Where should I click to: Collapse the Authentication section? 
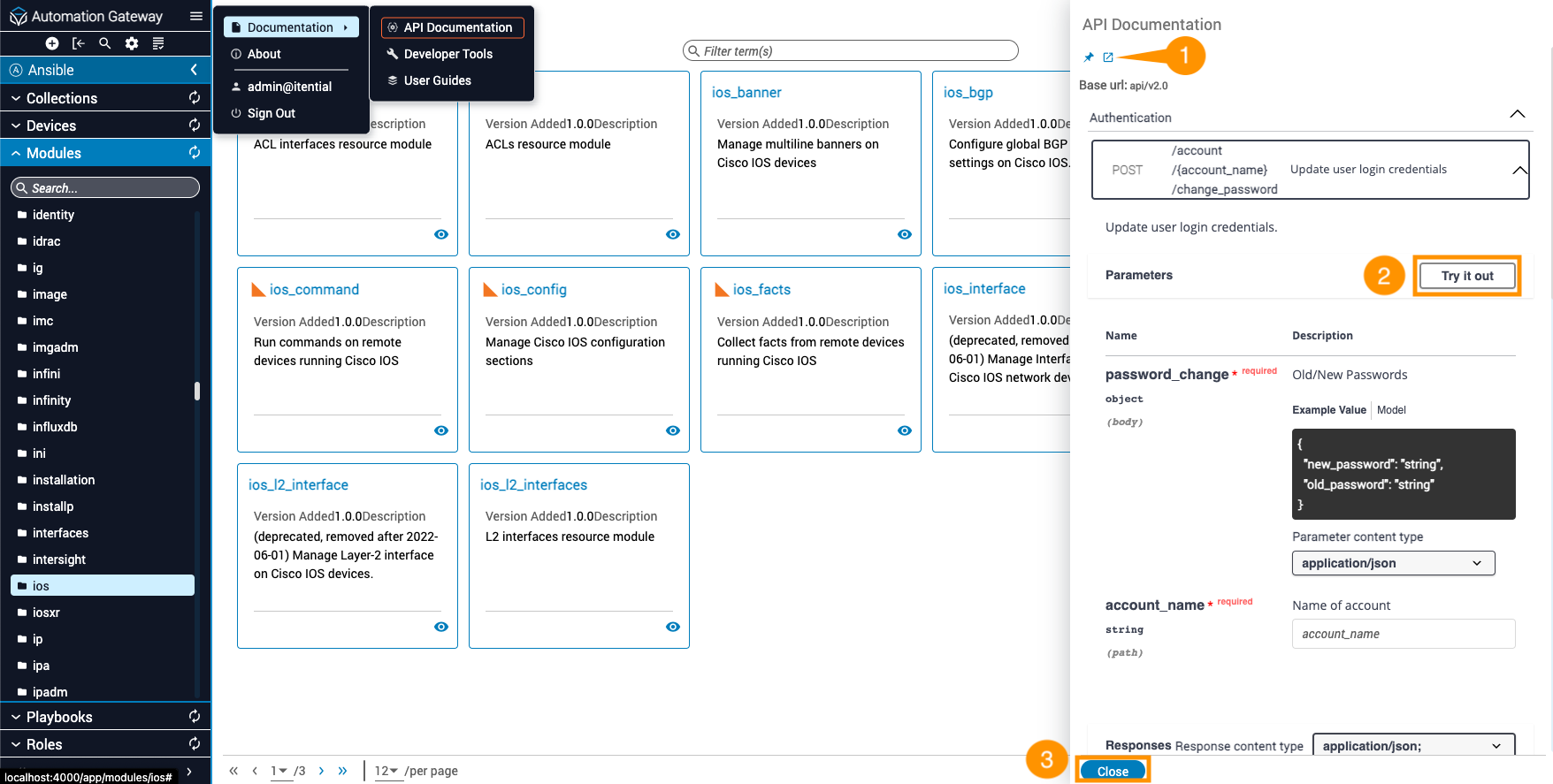1517,115
